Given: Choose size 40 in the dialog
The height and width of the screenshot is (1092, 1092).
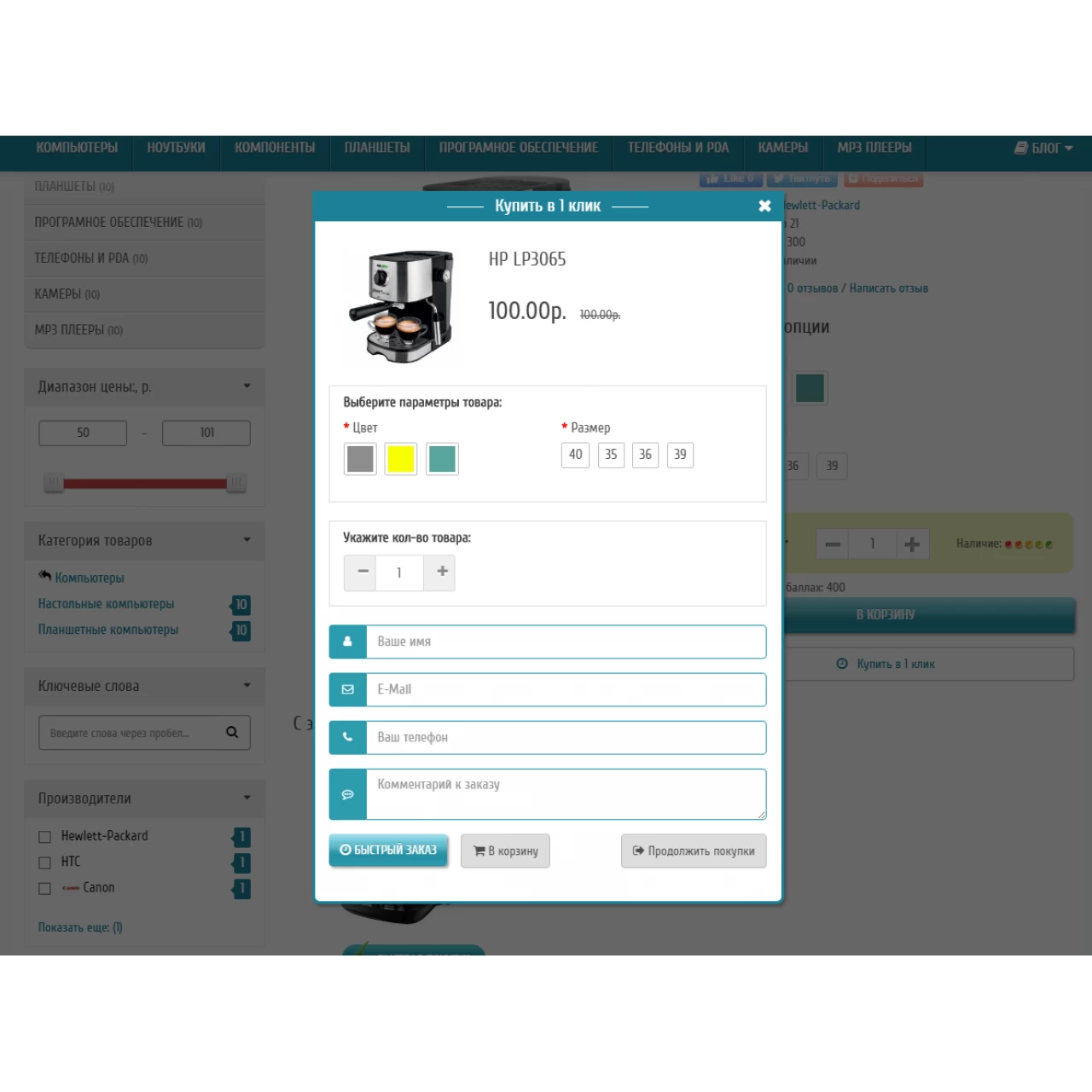Looking at the screenshot, I should pos(576,455).
